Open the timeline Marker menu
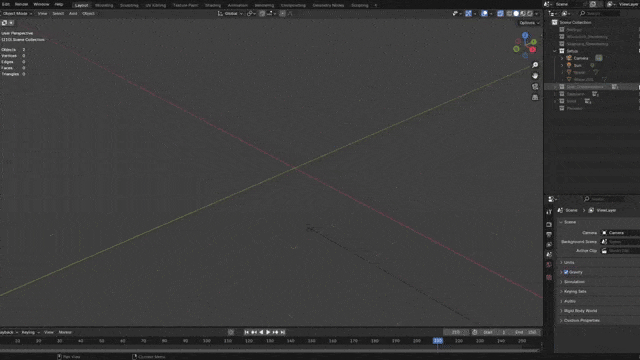640x360 pixels. coord(65,332)
